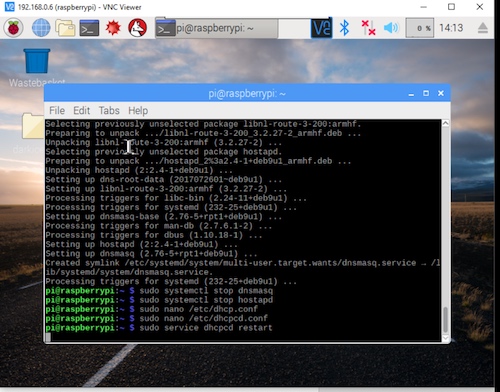
Task: Click the 'sudo systemctl stop dnsmasq' line
Action: [159, 290]
